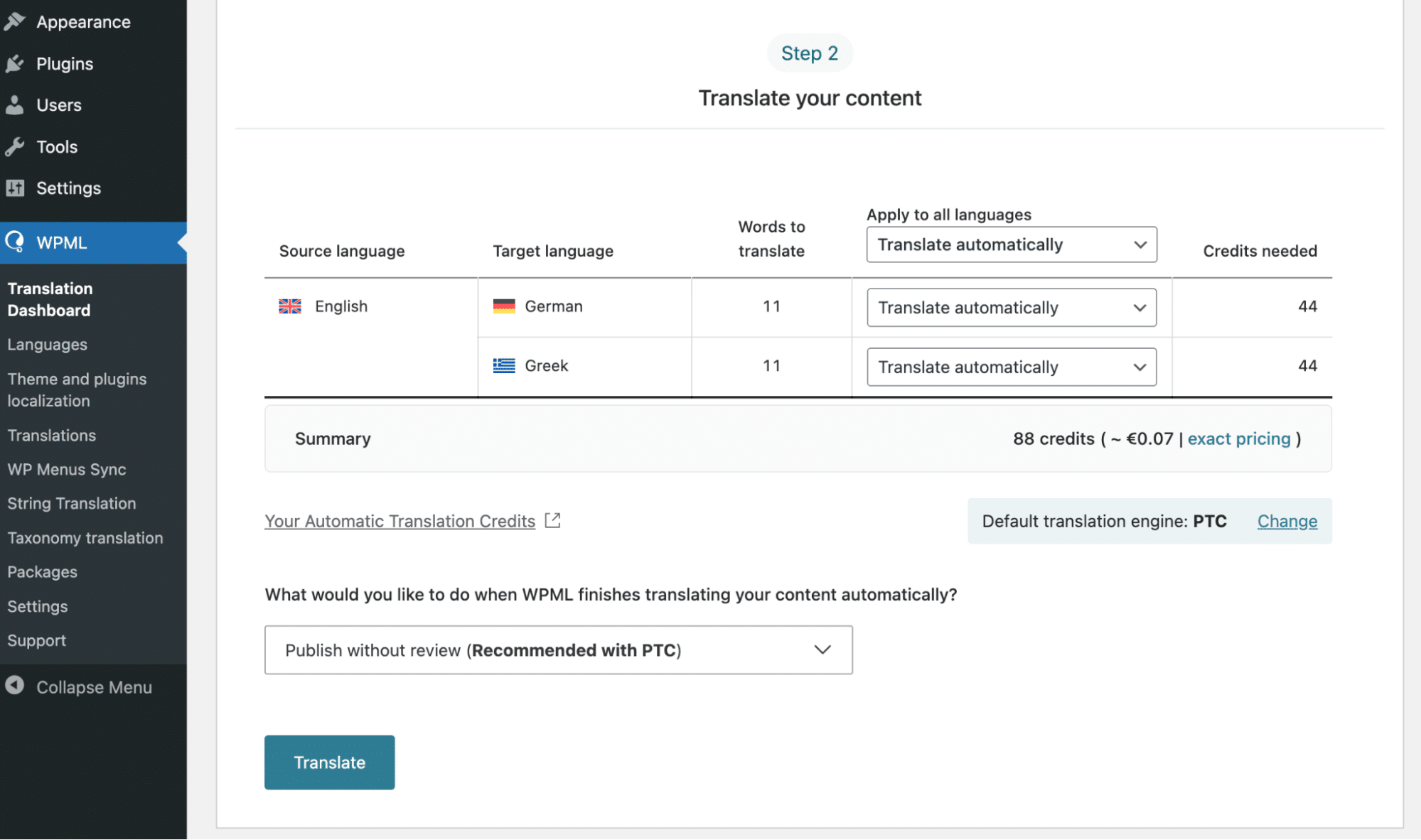The image size is (1421, 840).
Task: Open German translation method dropdown
Action: 1011,308
